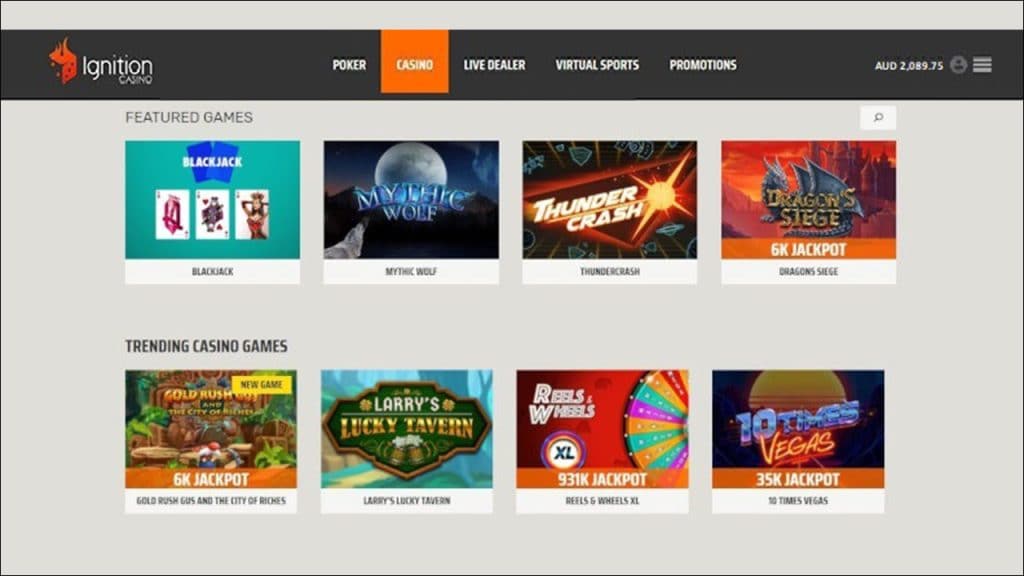Click the Mythic Wolf title label

tap(411, 271)
